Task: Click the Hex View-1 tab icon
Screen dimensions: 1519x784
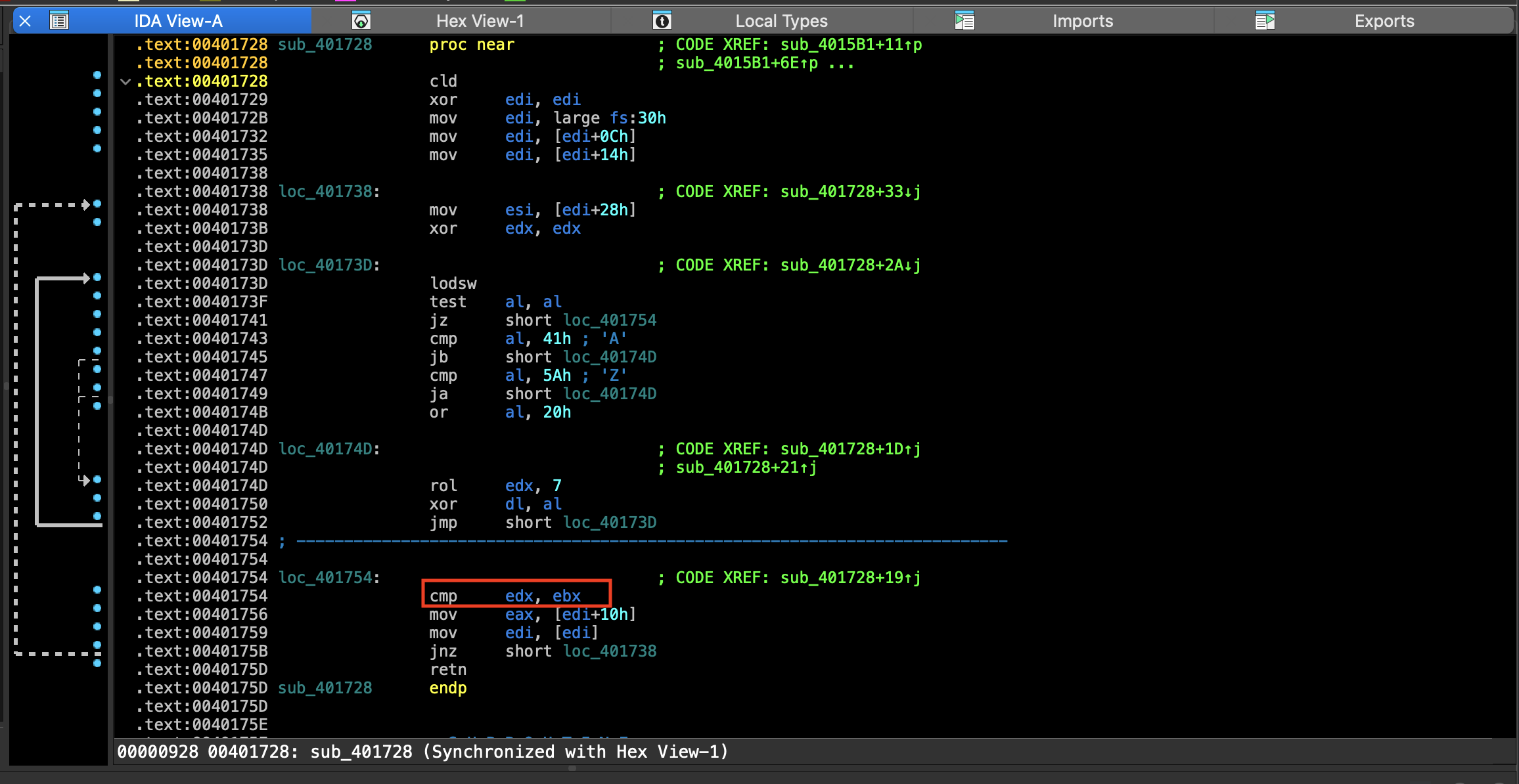Action: pos(361,21)
